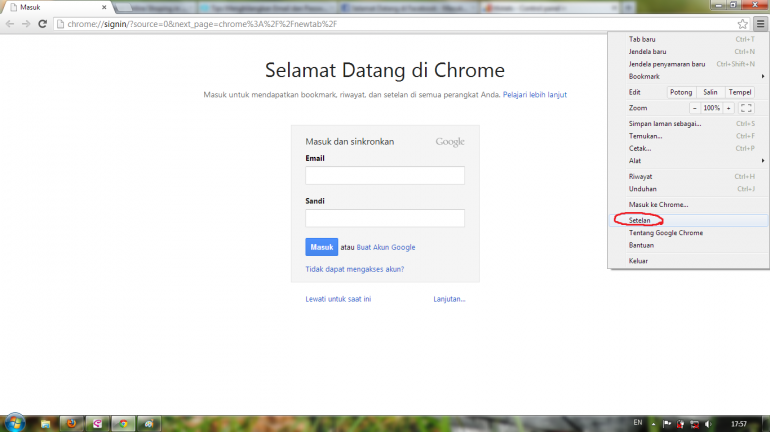Click Lewati untuk saat ini link

[x=338, y=299]
